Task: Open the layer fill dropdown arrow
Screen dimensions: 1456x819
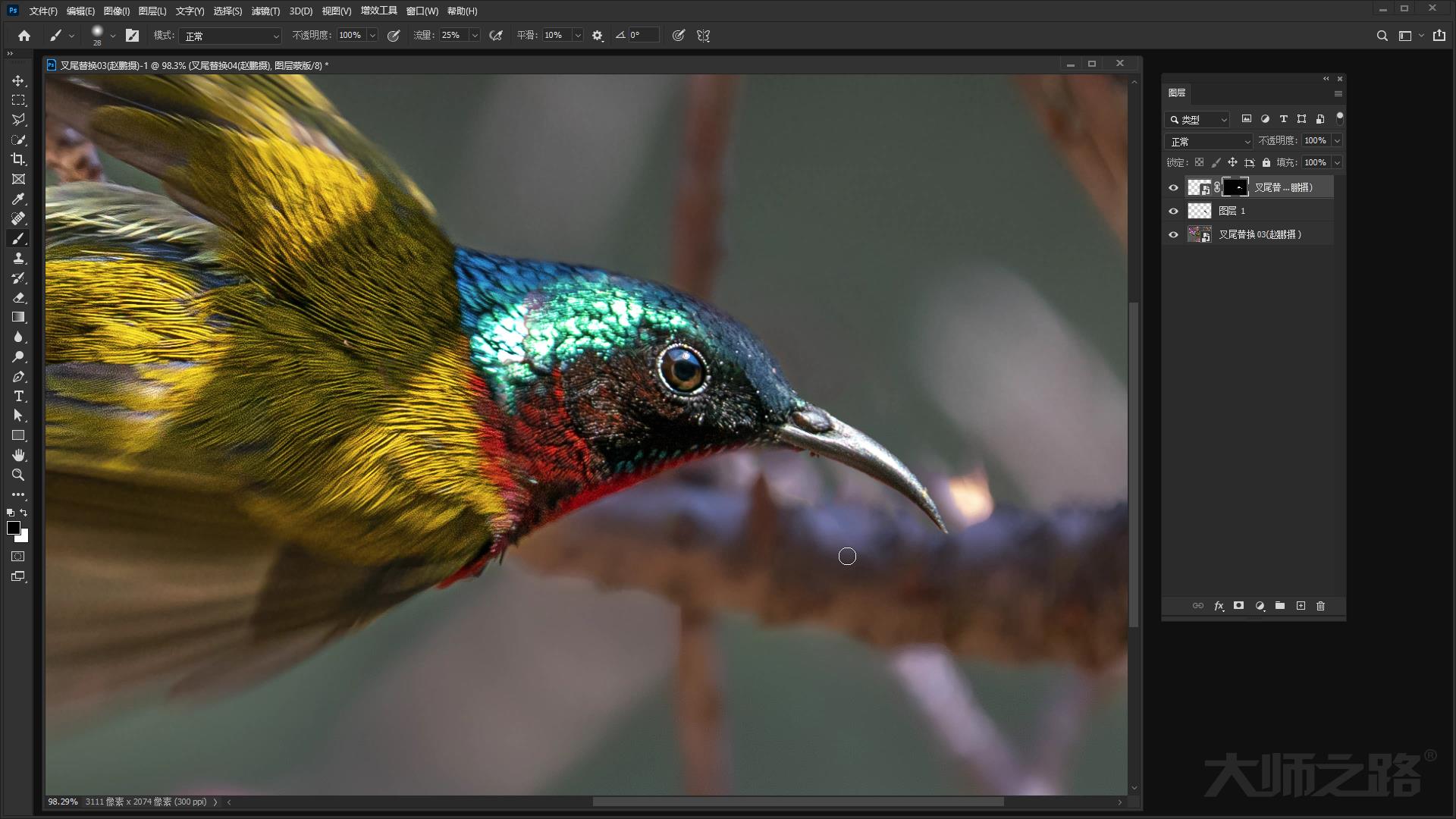Action: click(1337, 162)
